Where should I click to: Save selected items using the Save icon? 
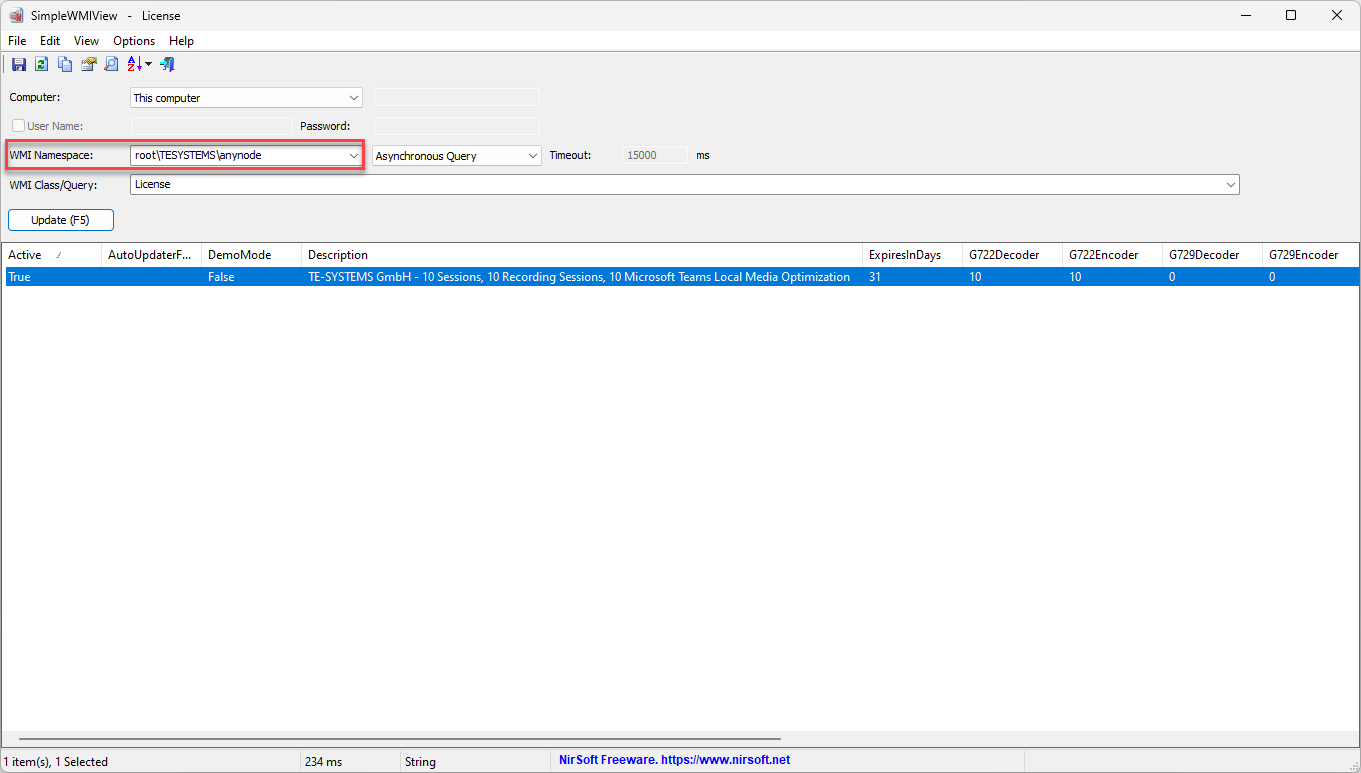point(18,64)
